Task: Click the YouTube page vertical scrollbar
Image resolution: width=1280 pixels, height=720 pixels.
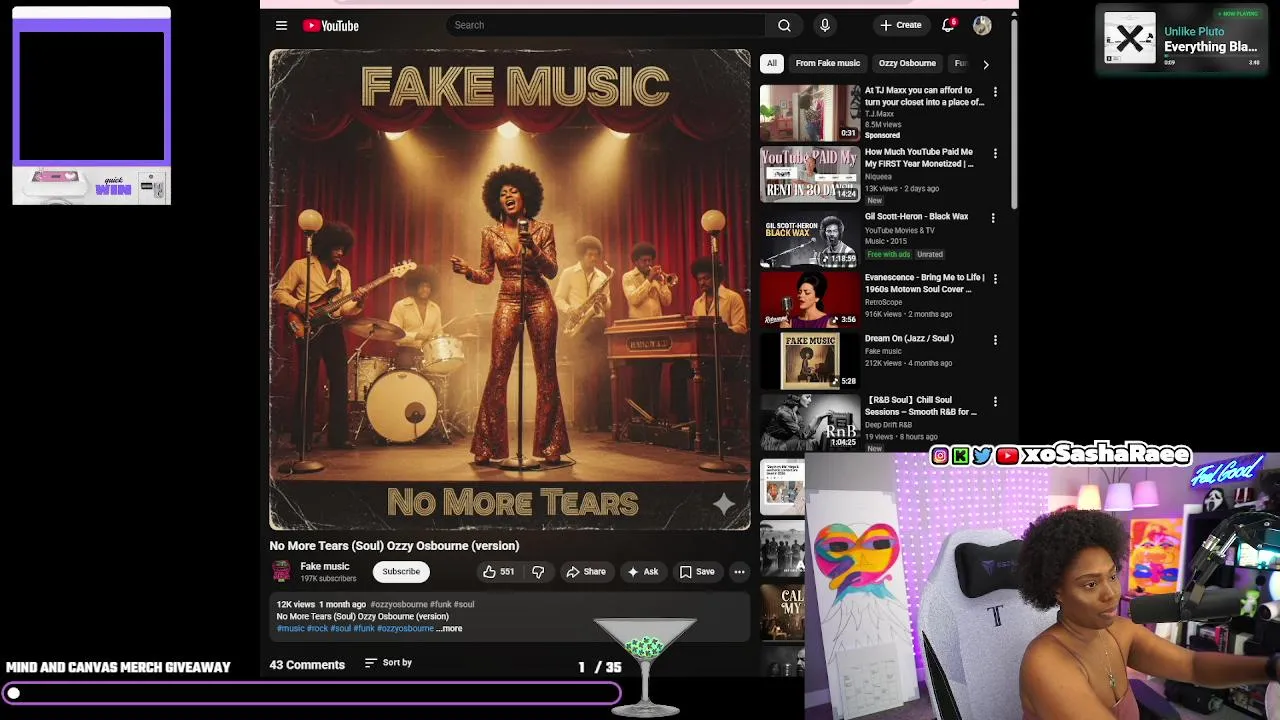Action: (x=1013, y=115)
